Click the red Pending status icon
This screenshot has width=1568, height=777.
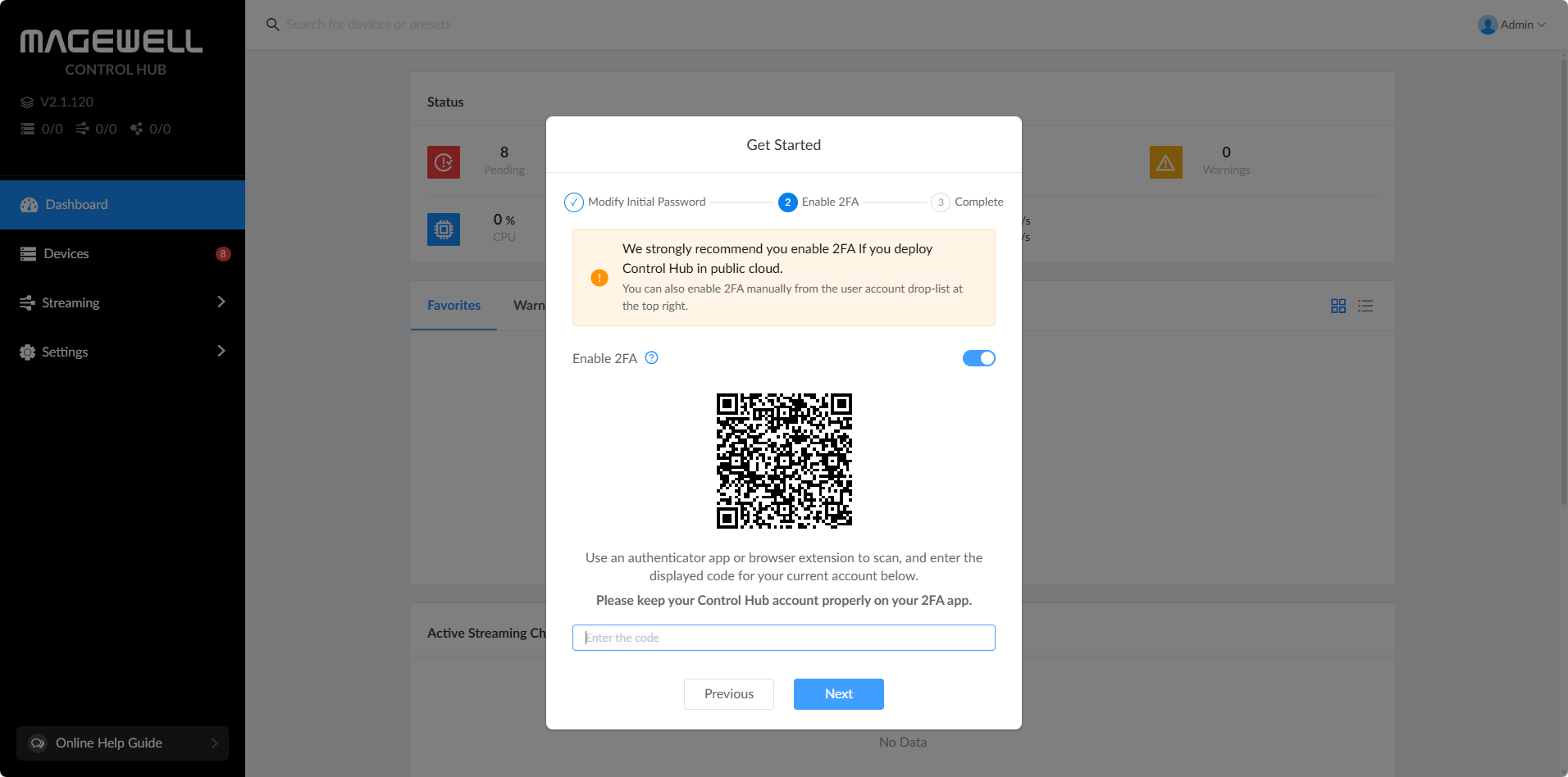[444, 162]
